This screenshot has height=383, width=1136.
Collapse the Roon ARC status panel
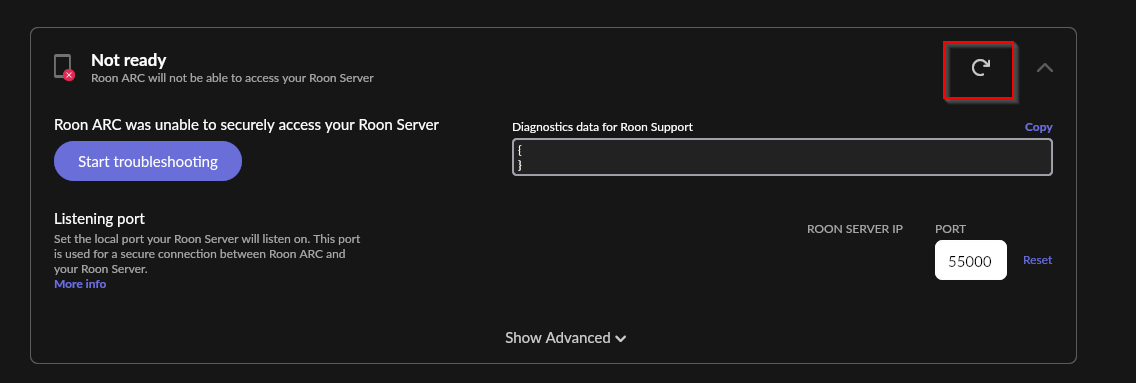click(1044, 68)
